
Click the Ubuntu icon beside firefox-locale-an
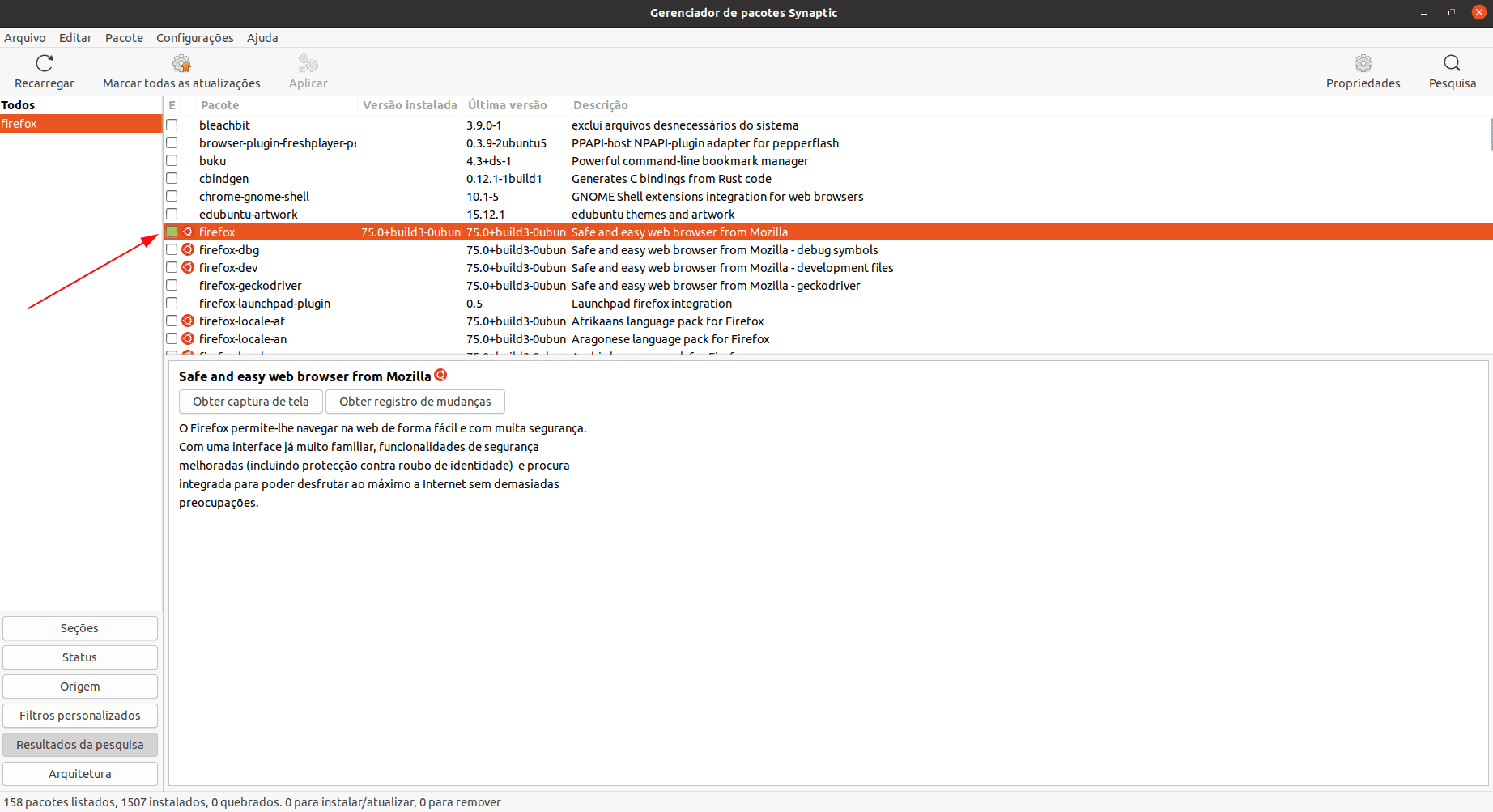coord(188,338)
